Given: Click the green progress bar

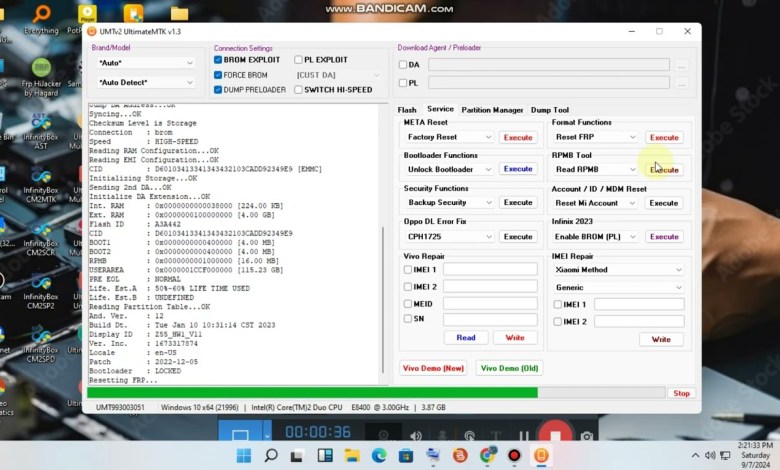Looking at the screenshot, I should tap(312, 393).
